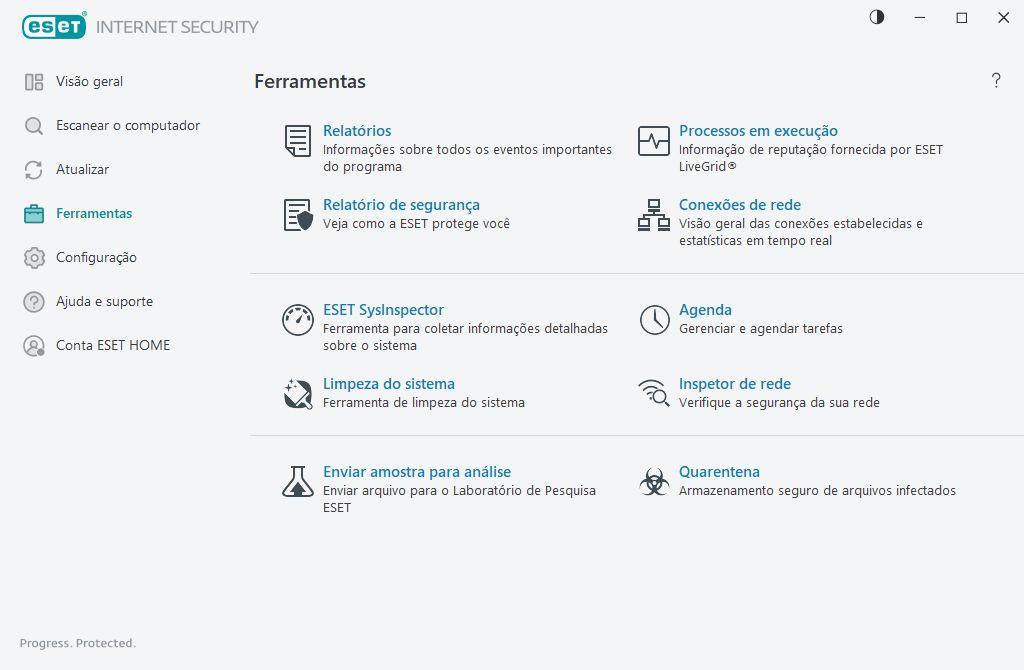Open Enviar amostra para análise link
Screen dimensions: 1024x670
(416, 472)
